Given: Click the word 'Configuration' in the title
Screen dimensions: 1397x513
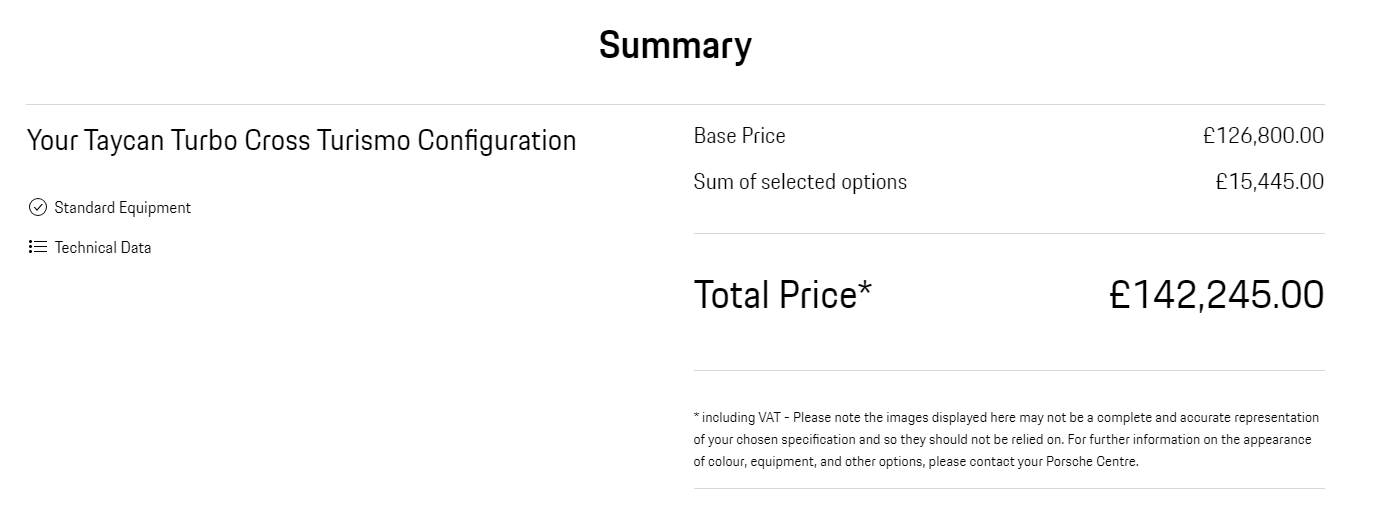Looking at the screenshot, I should (x=497, y=141).
